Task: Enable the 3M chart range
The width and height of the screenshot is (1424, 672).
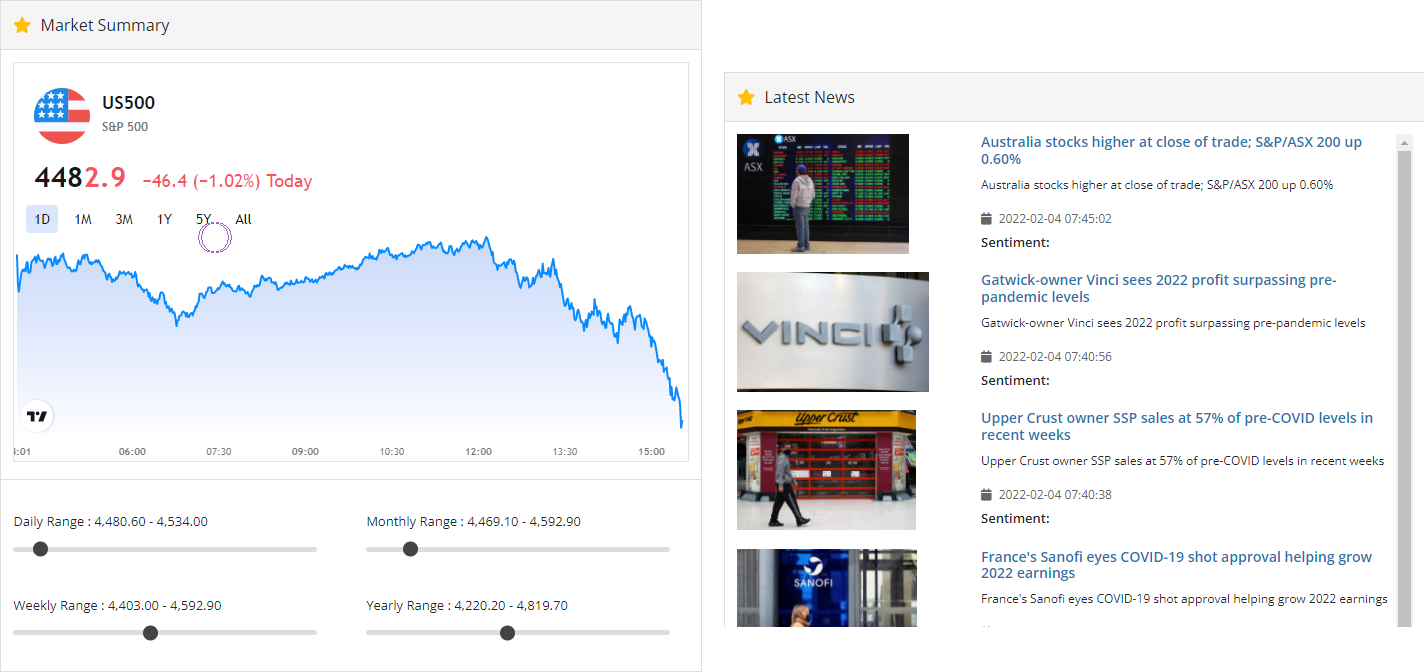Action: tap(123, 218)
